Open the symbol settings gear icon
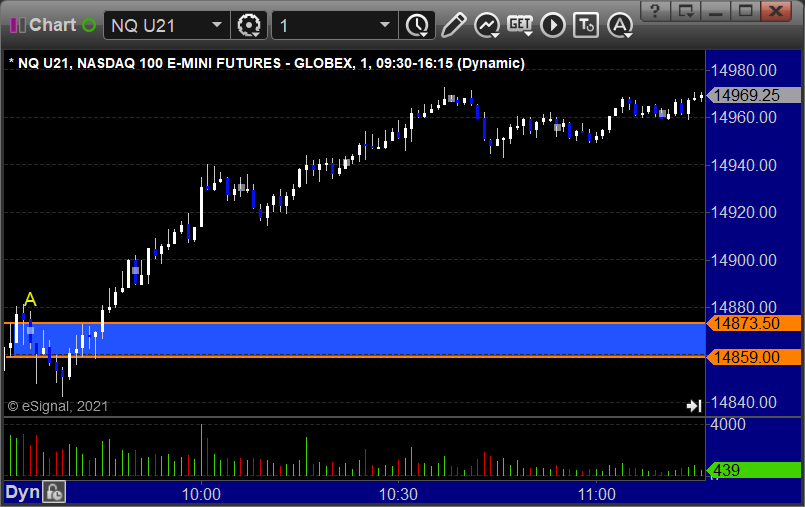805x507 pixels. point(249,25)
